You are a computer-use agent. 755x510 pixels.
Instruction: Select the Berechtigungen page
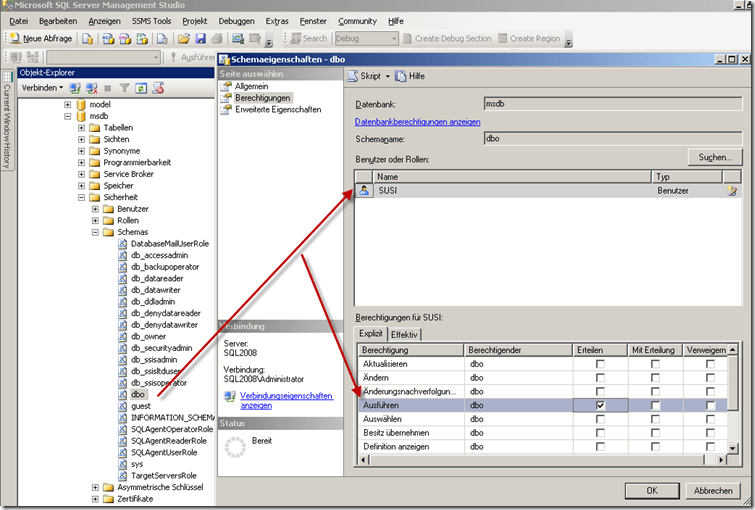[262, 98]
